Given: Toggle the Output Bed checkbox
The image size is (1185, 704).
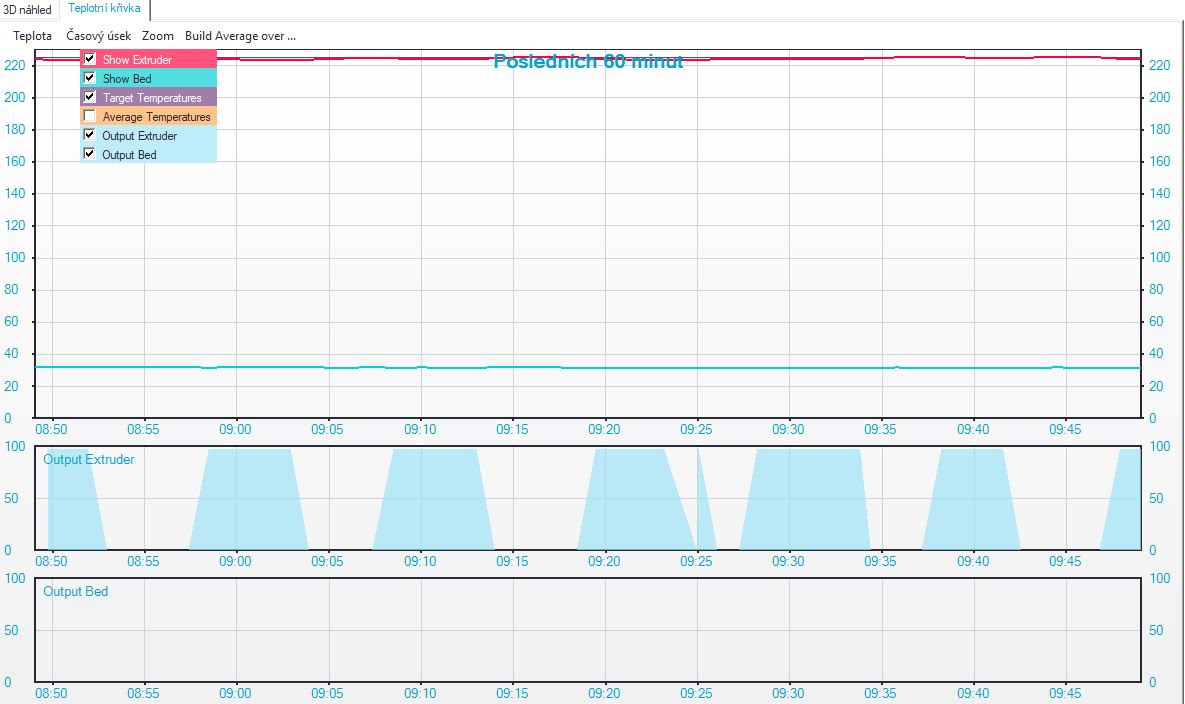Looking at the screenshot, I should [x=90, y=154].
